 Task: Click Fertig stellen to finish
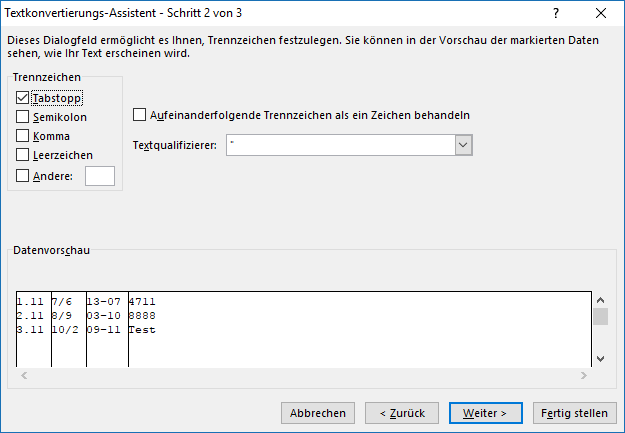pos(574,413)
